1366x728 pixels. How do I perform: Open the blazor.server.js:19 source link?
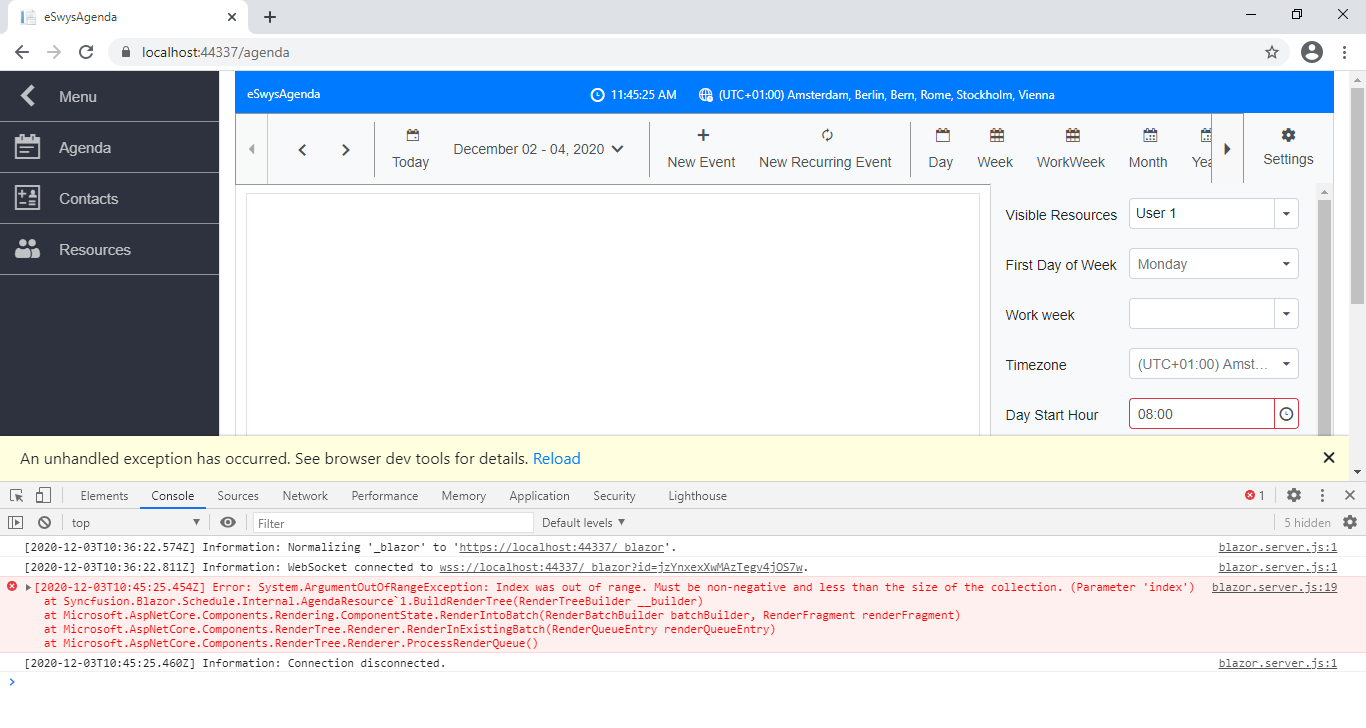[1273, 587]
